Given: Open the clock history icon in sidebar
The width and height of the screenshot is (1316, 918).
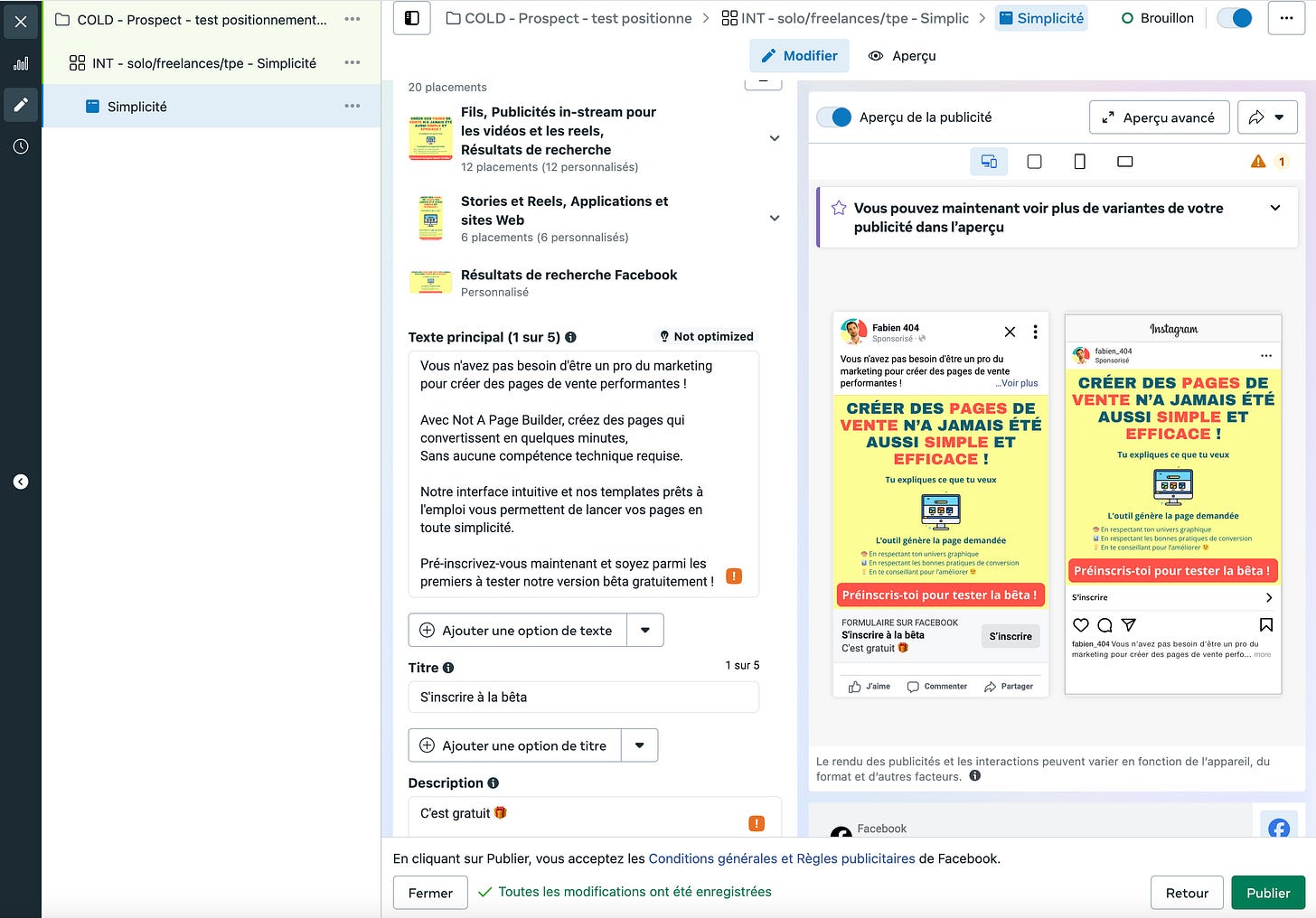Looking at the screenshot, I should [21, 146].
